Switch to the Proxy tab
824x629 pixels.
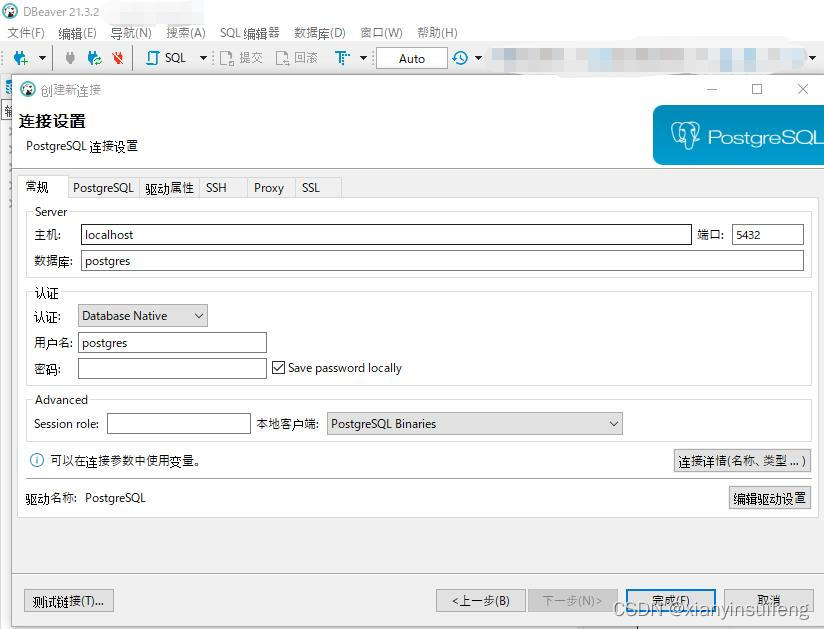click(x=269, y=188)
